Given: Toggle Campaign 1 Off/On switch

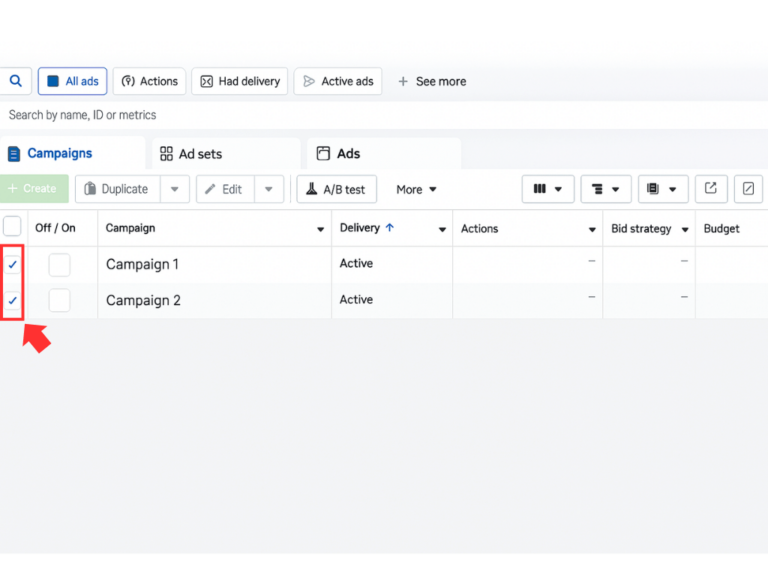Looking at the screenshot, I should 59,265.
